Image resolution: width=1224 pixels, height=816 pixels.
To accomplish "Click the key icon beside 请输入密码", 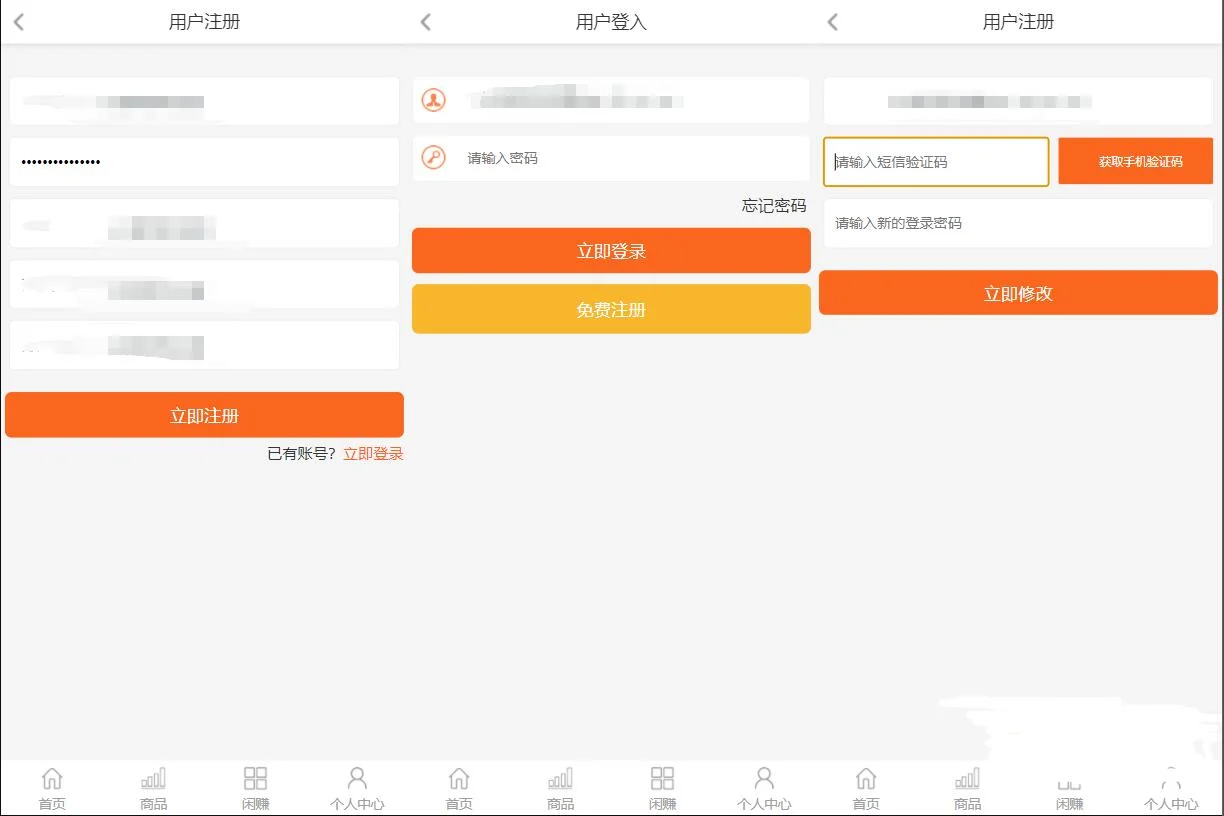I will coord(433,157).
